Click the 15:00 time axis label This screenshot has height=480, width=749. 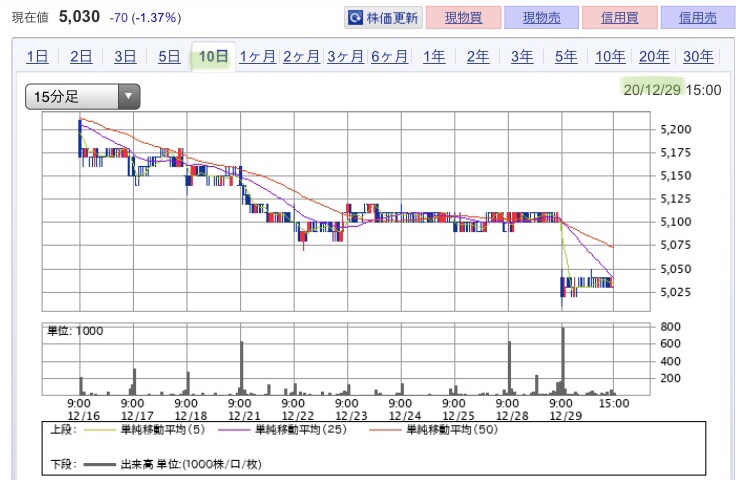tap(614, 404)
